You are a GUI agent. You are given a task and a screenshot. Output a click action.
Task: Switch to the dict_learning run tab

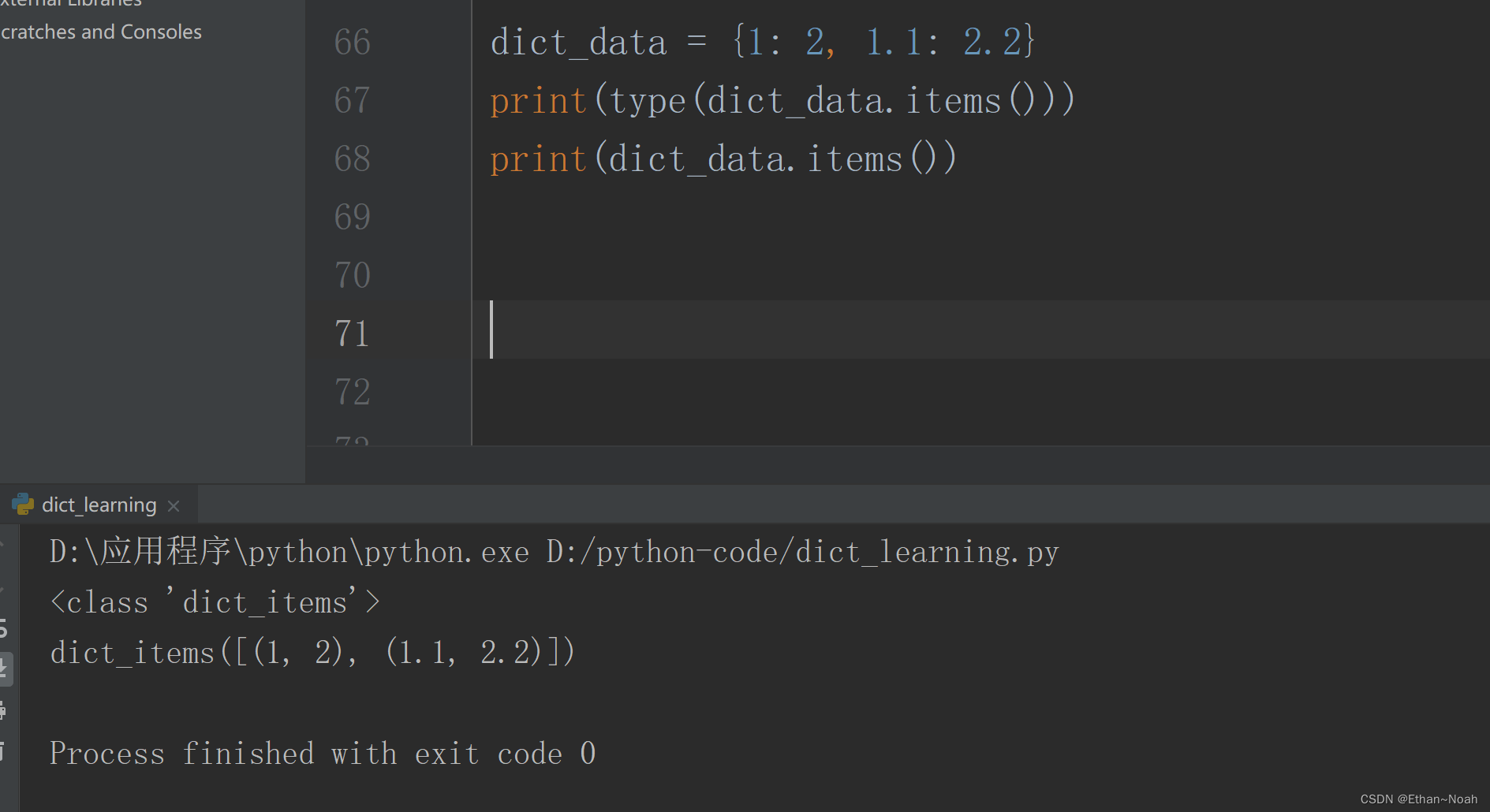(x=99, y=505)
